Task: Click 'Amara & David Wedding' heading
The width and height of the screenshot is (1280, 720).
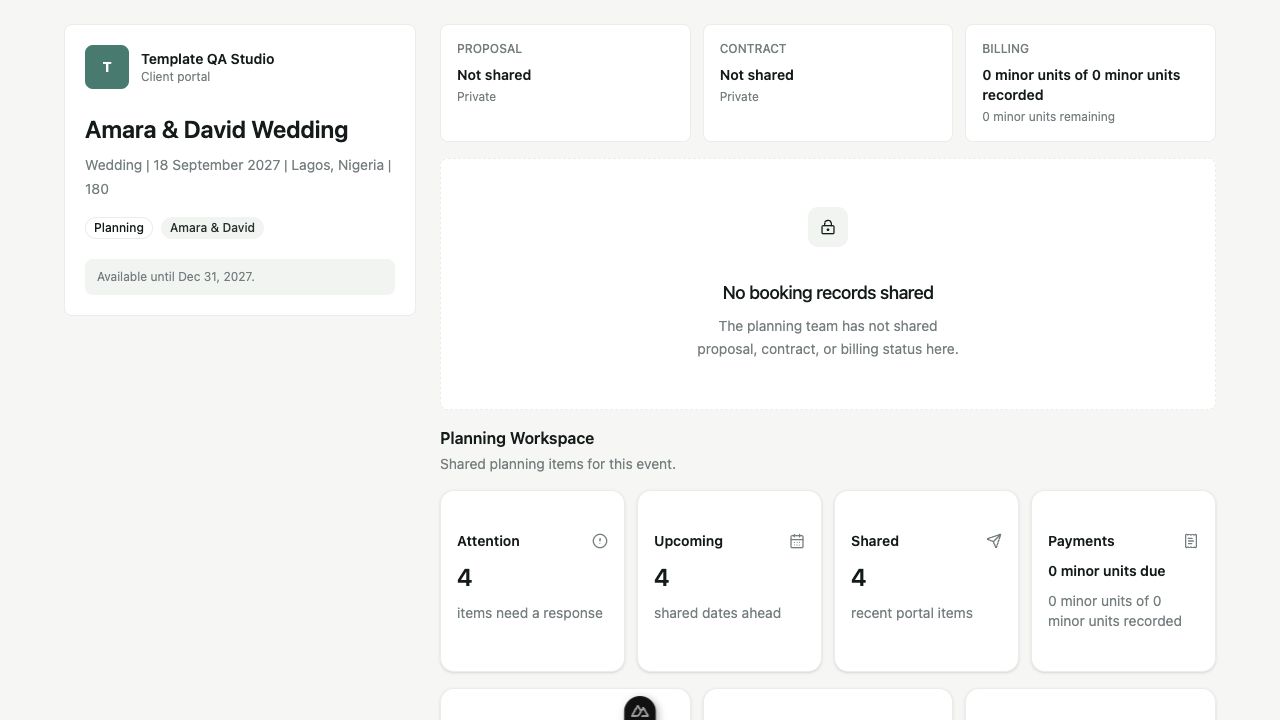Action: point(216,130)
